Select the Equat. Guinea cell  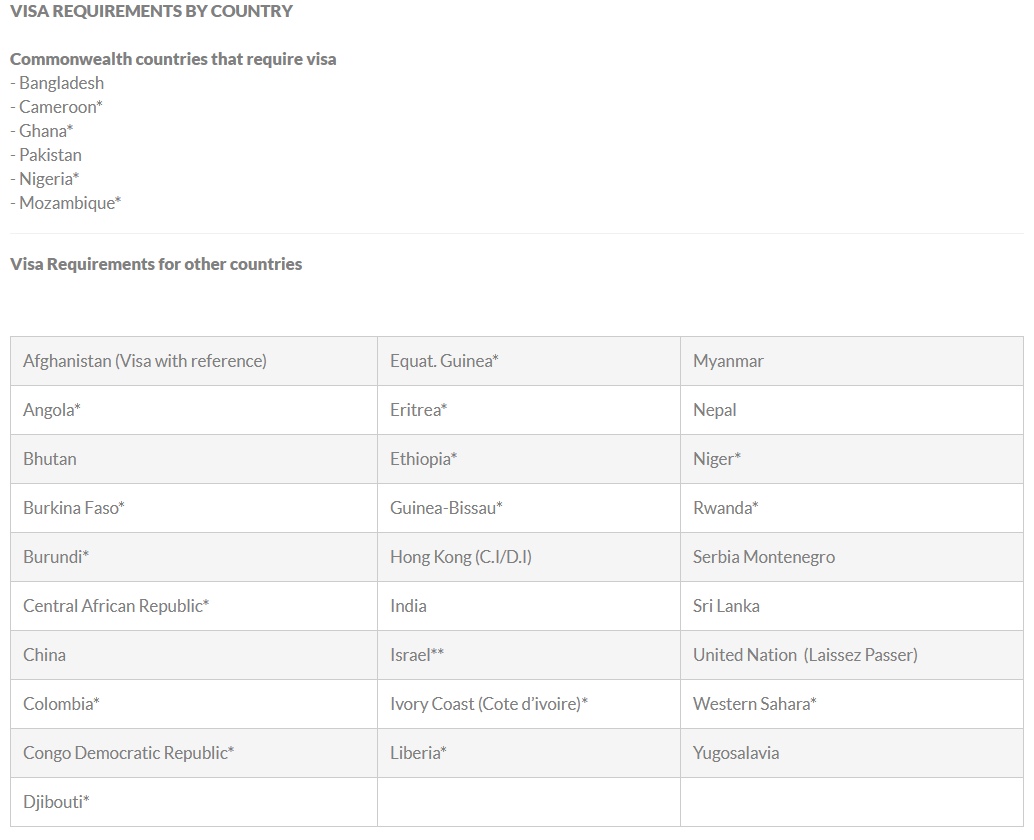click(x=444, y=361)
